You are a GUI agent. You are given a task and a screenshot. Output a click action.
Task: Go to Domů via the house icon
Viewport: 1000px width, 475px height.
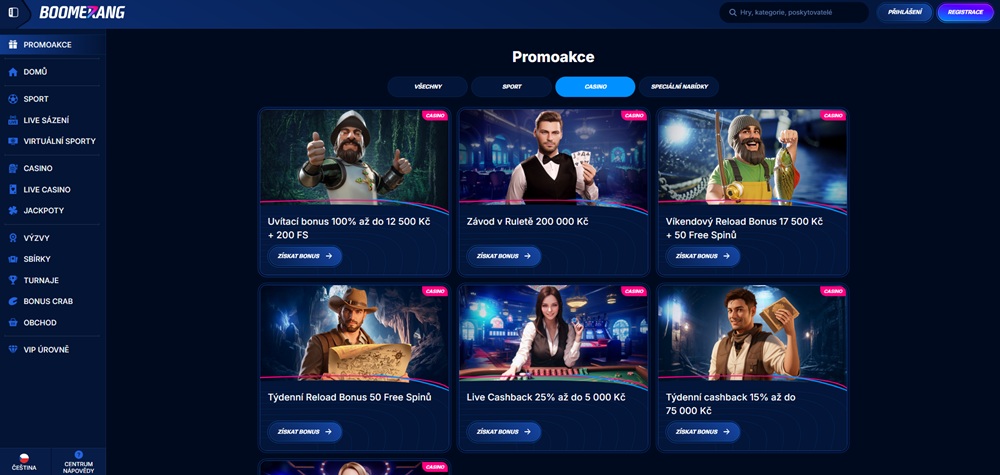pos(13,72)
